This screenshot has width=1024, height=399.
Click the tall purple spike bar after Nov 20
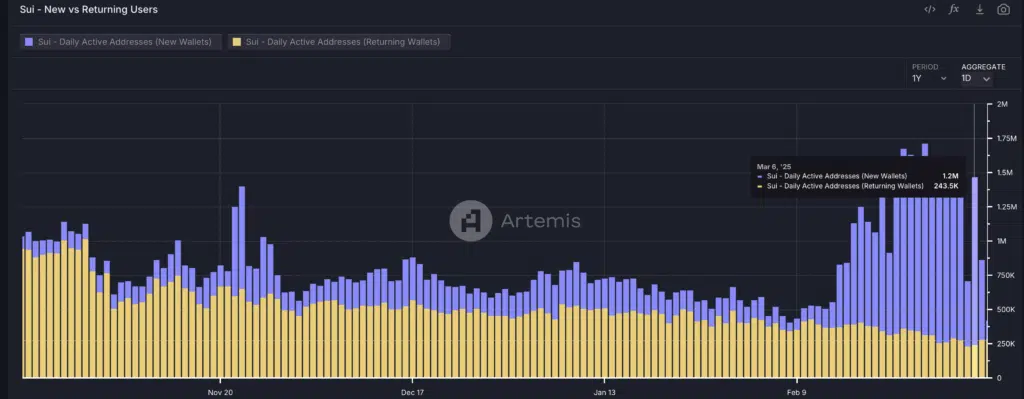coord(242,238)
